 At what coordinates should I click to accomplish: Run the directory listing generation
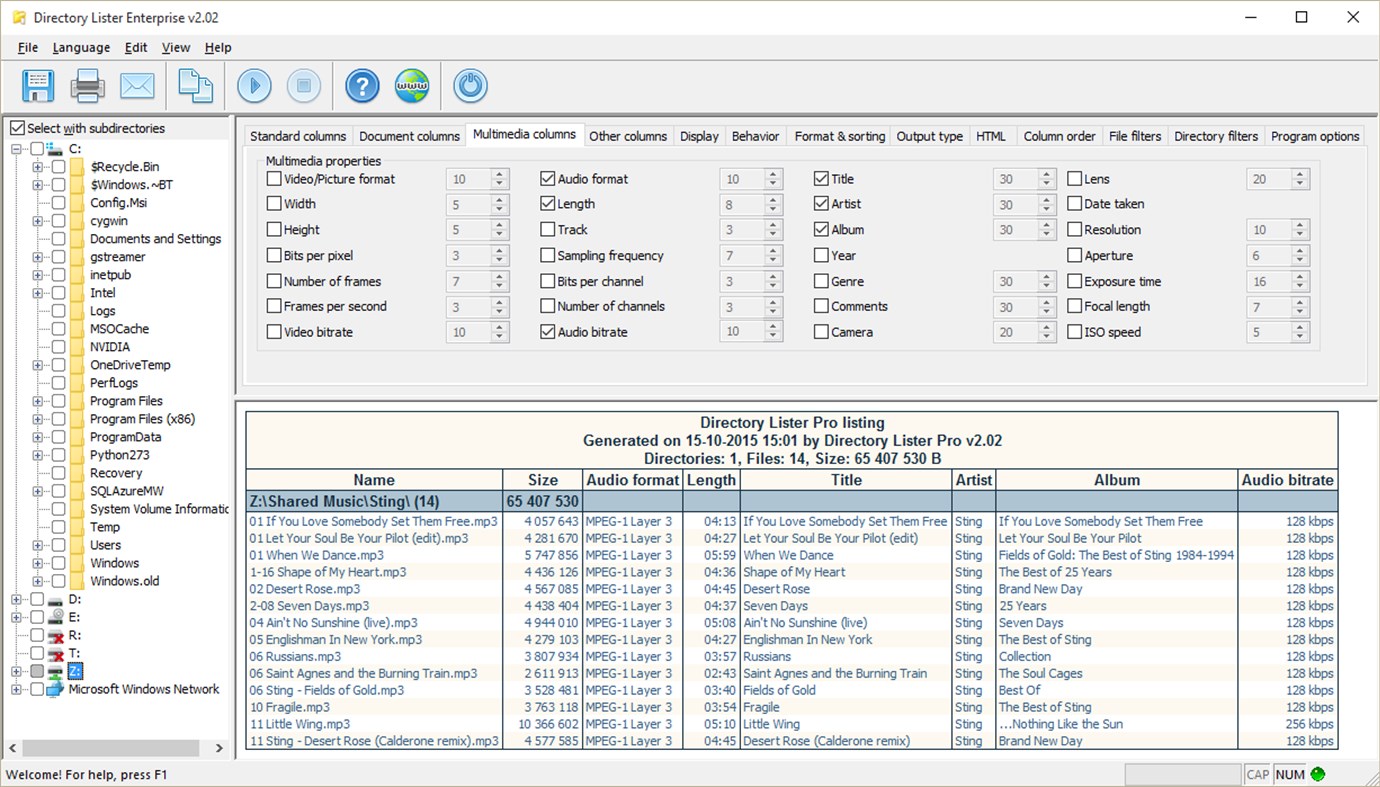point(253,86)
